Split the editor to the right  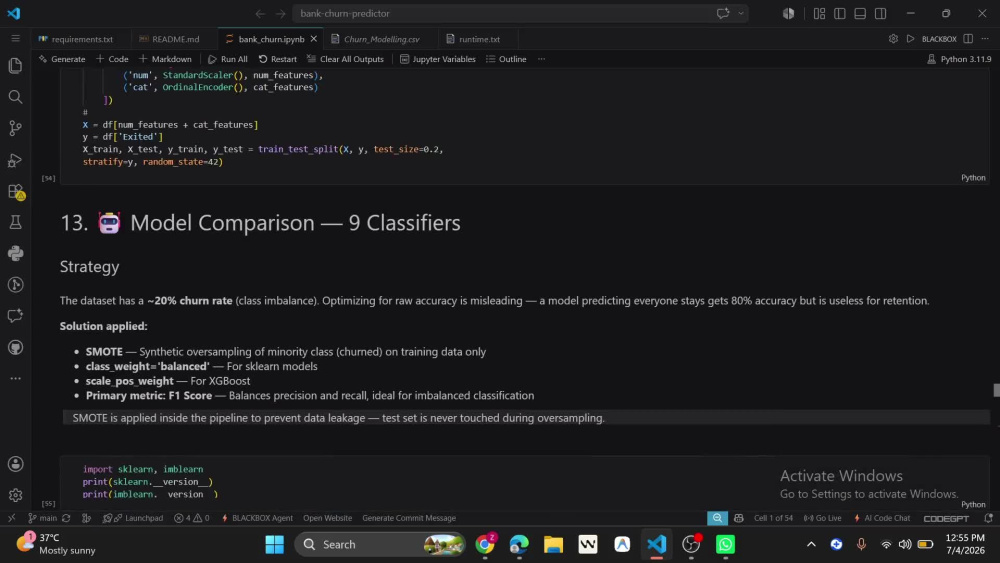click(x=968, y=39)
